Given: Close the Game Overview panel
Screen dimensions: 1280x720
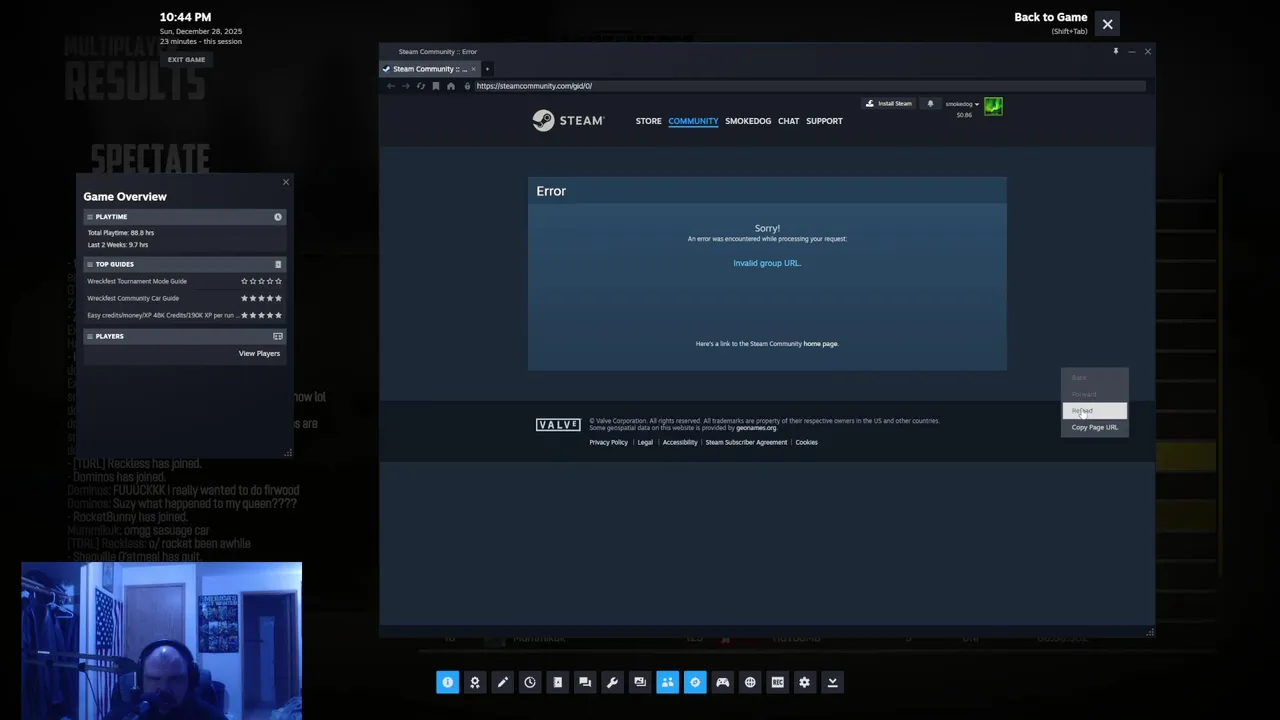Looking at the screenshot, I should (x=285, y=182).
